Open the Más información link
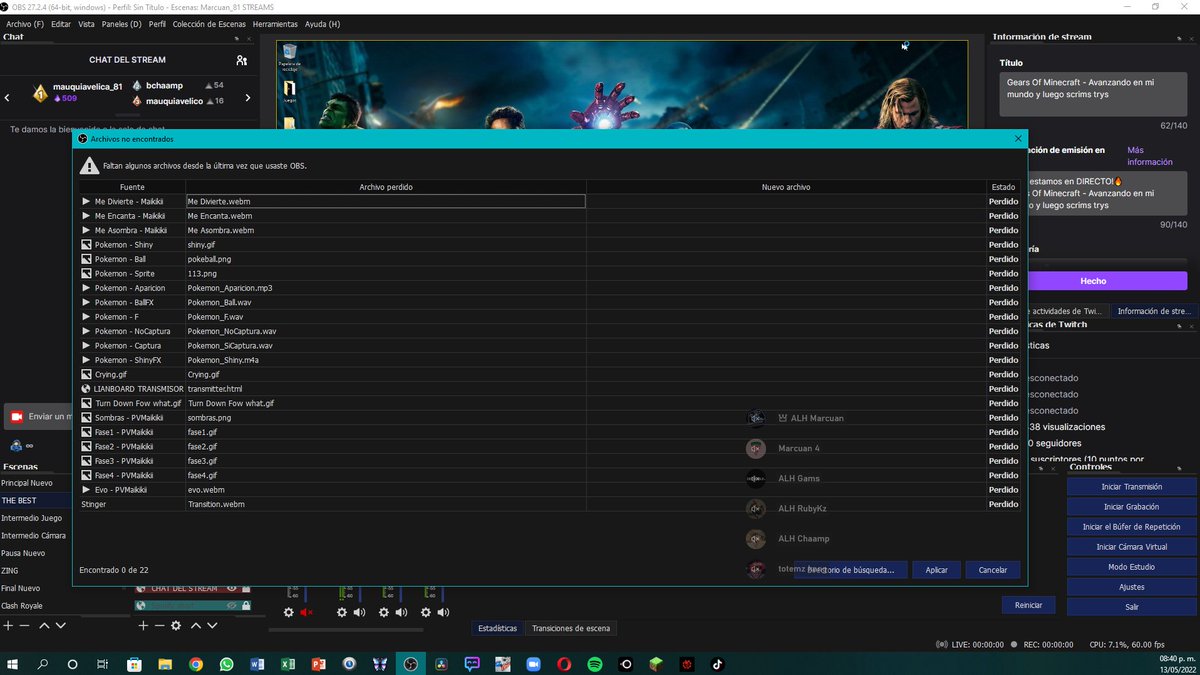Viewport: 1200px width, 675px height. coord(1149,156)
